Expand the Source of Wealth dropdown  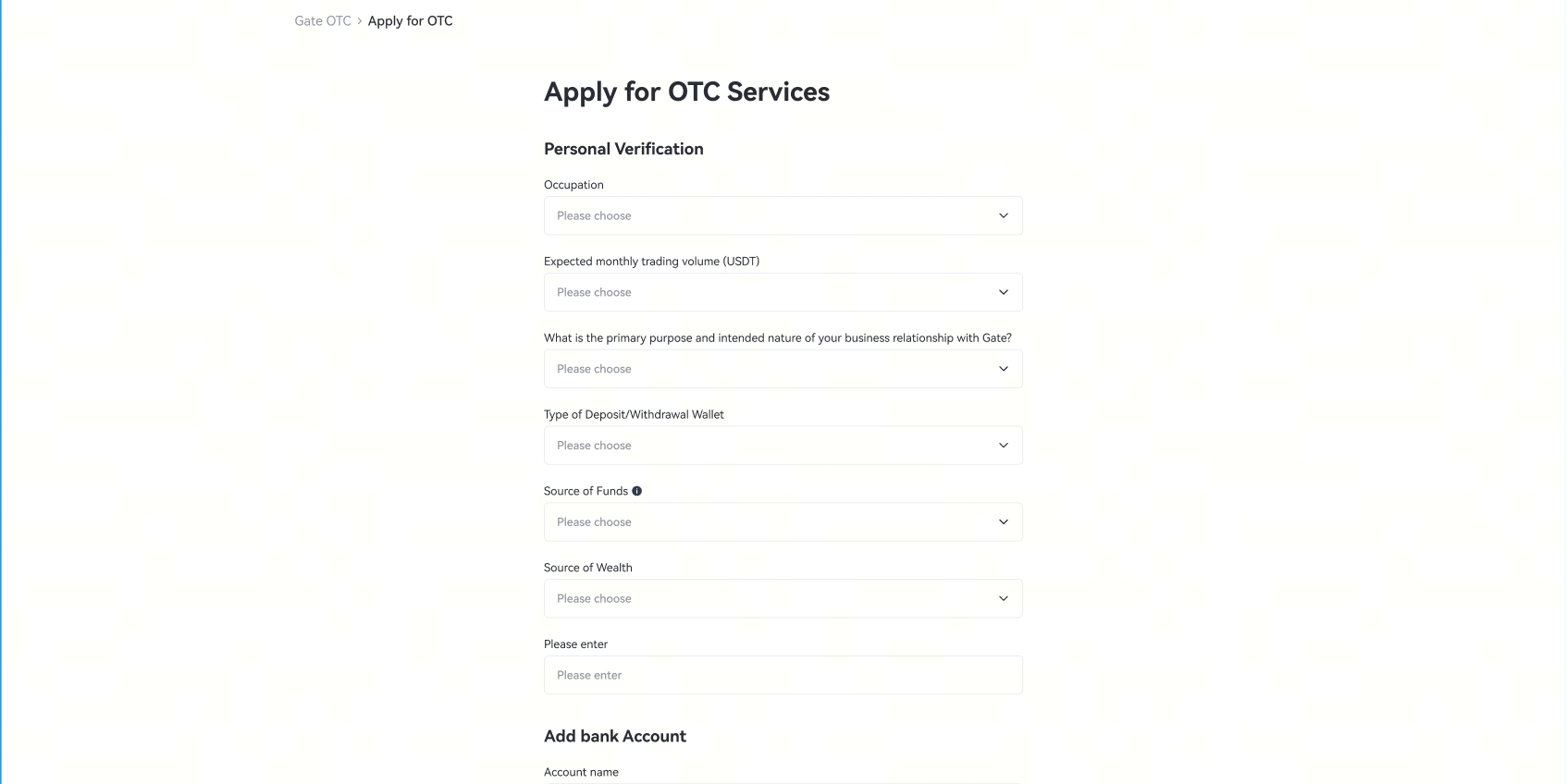[x=783, y=599]
